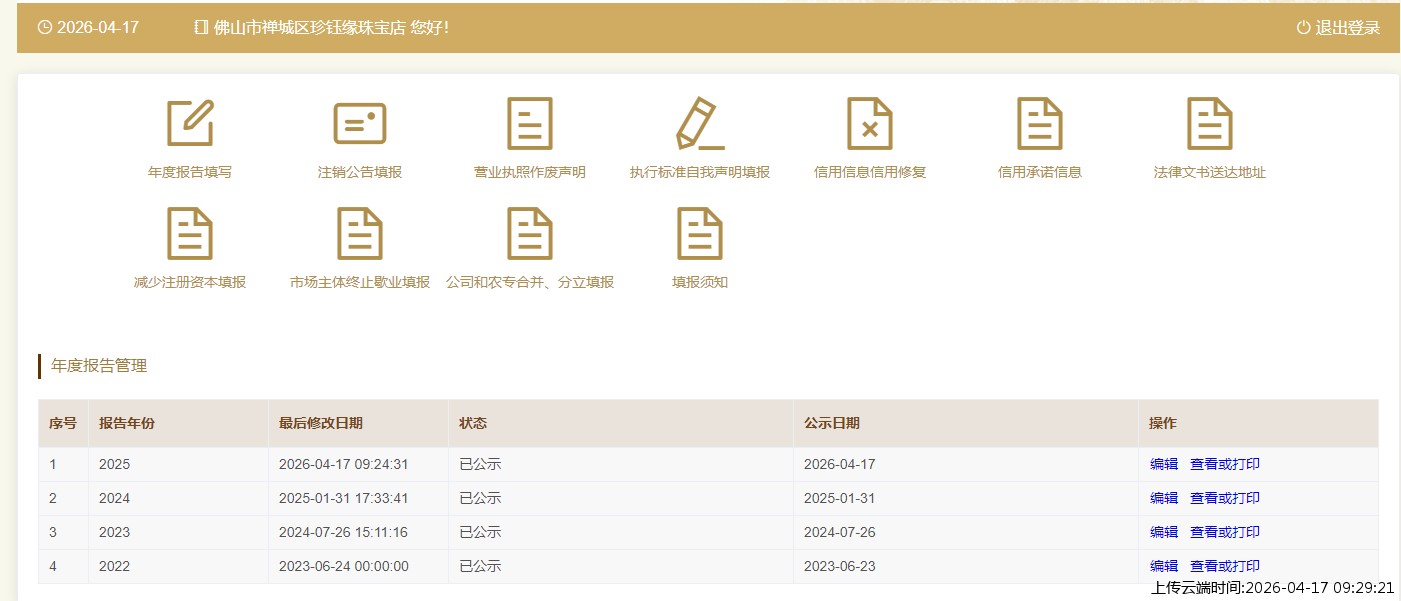Edit the 2025 annual report
The width and height of the screenshot is (1401, 601).
coord(1164,464)
